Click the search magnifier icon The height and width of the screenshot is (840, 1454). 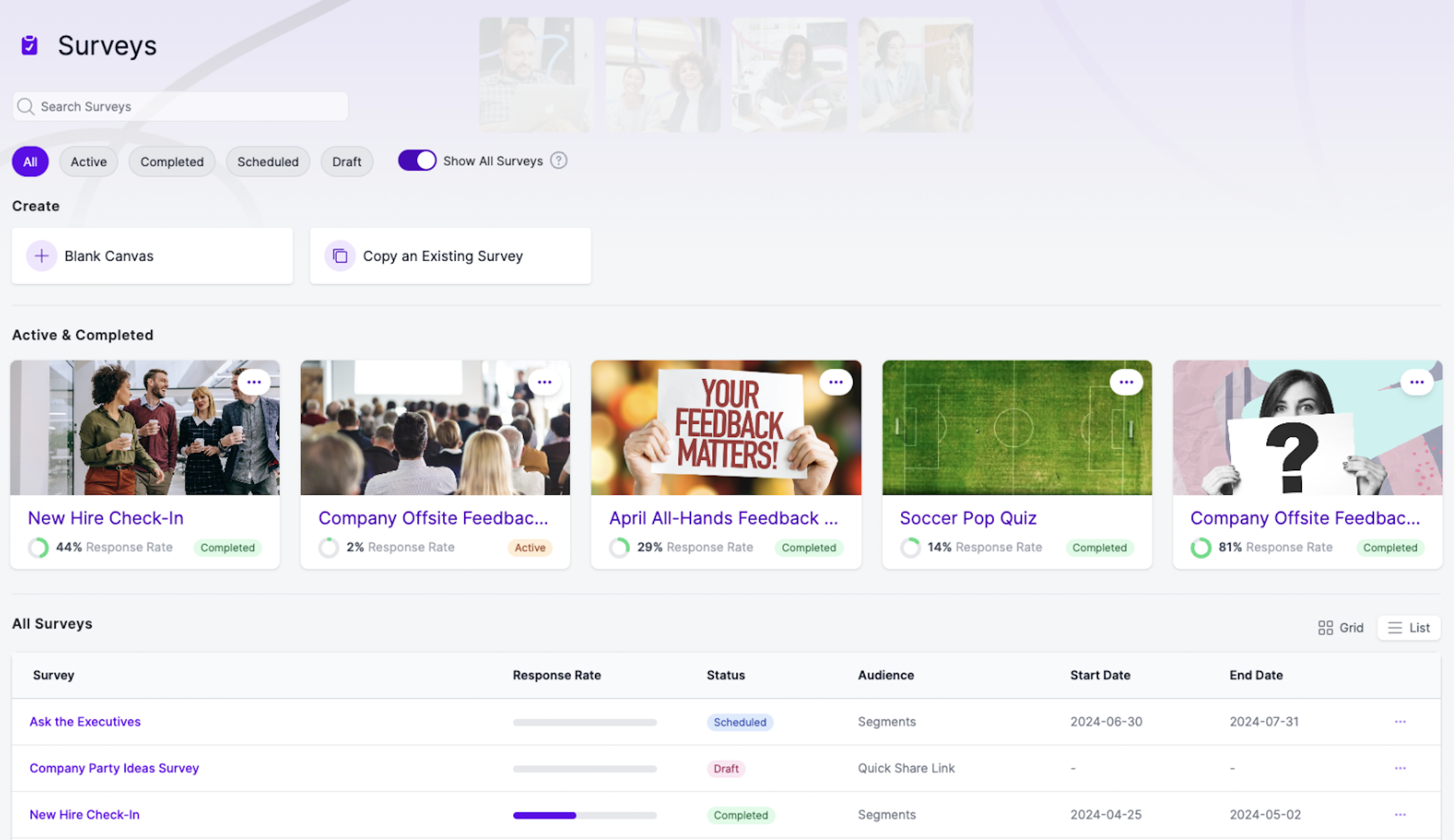coord(25,106)
